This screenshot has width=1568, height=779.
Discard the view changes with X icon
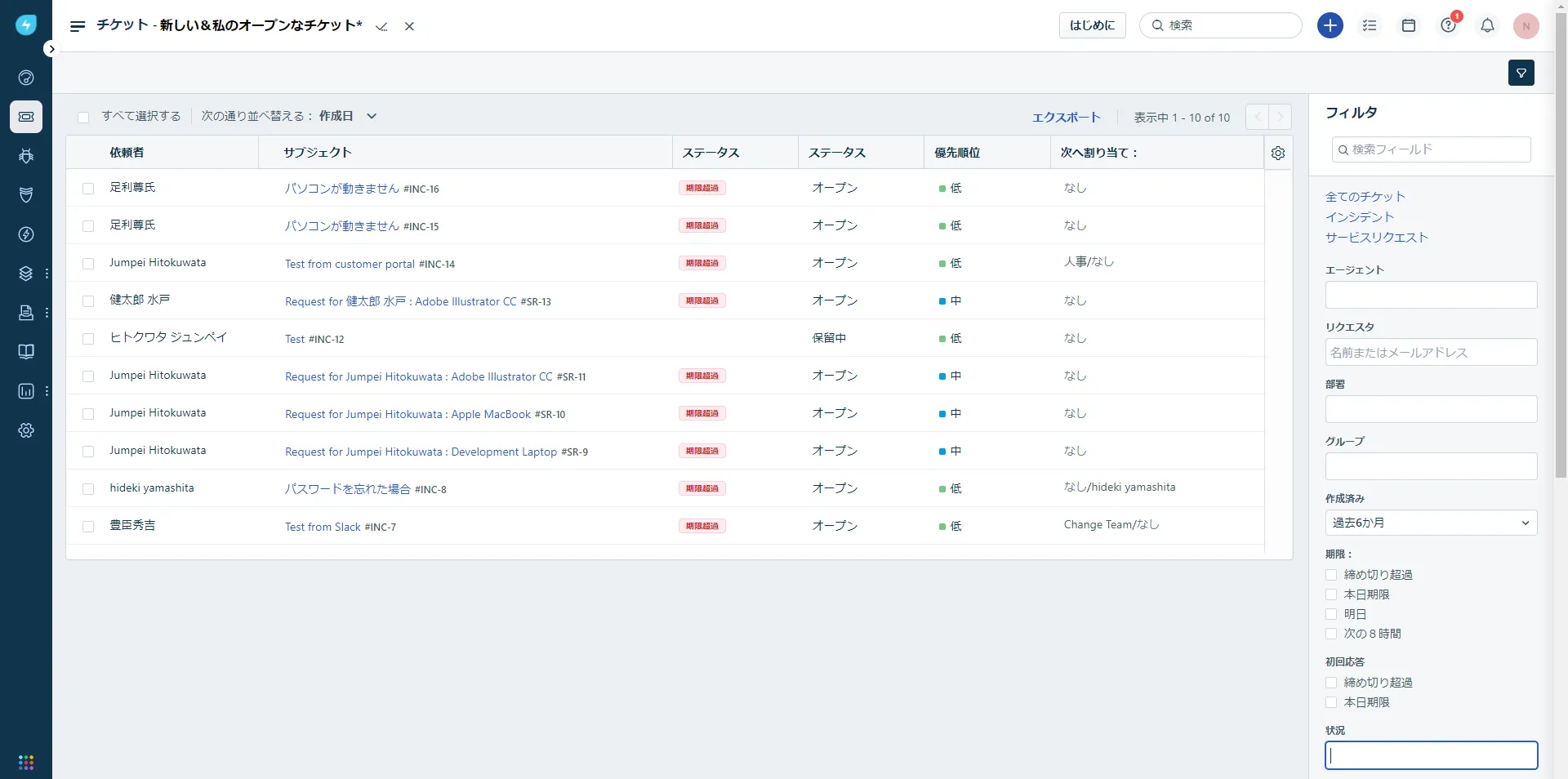(410, 26)
